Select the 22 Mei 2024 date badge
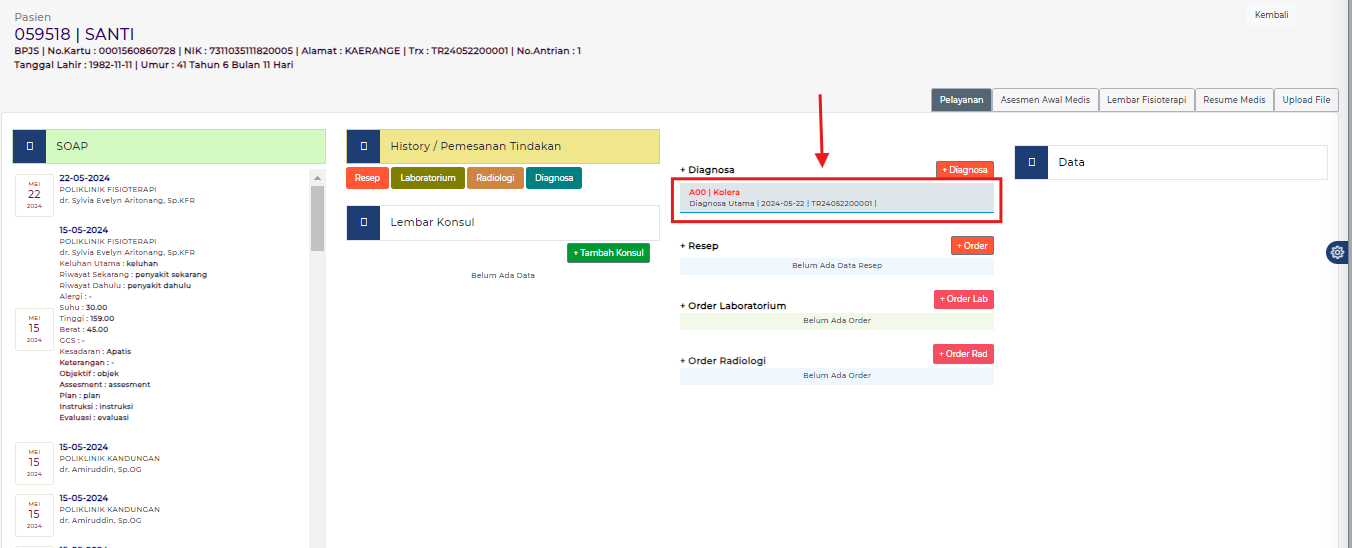 (34, 194)
